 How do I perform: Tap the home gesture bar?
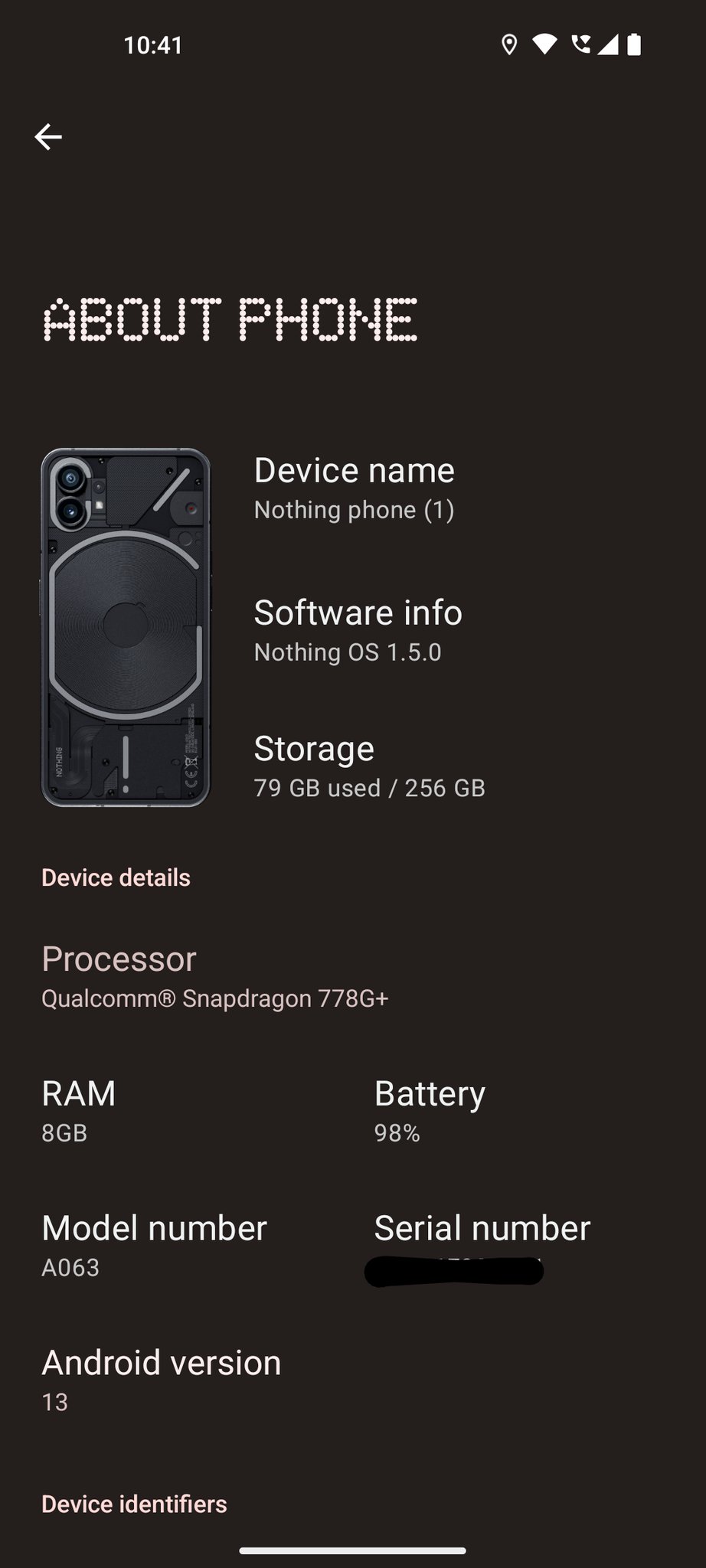click(353, 1551)
